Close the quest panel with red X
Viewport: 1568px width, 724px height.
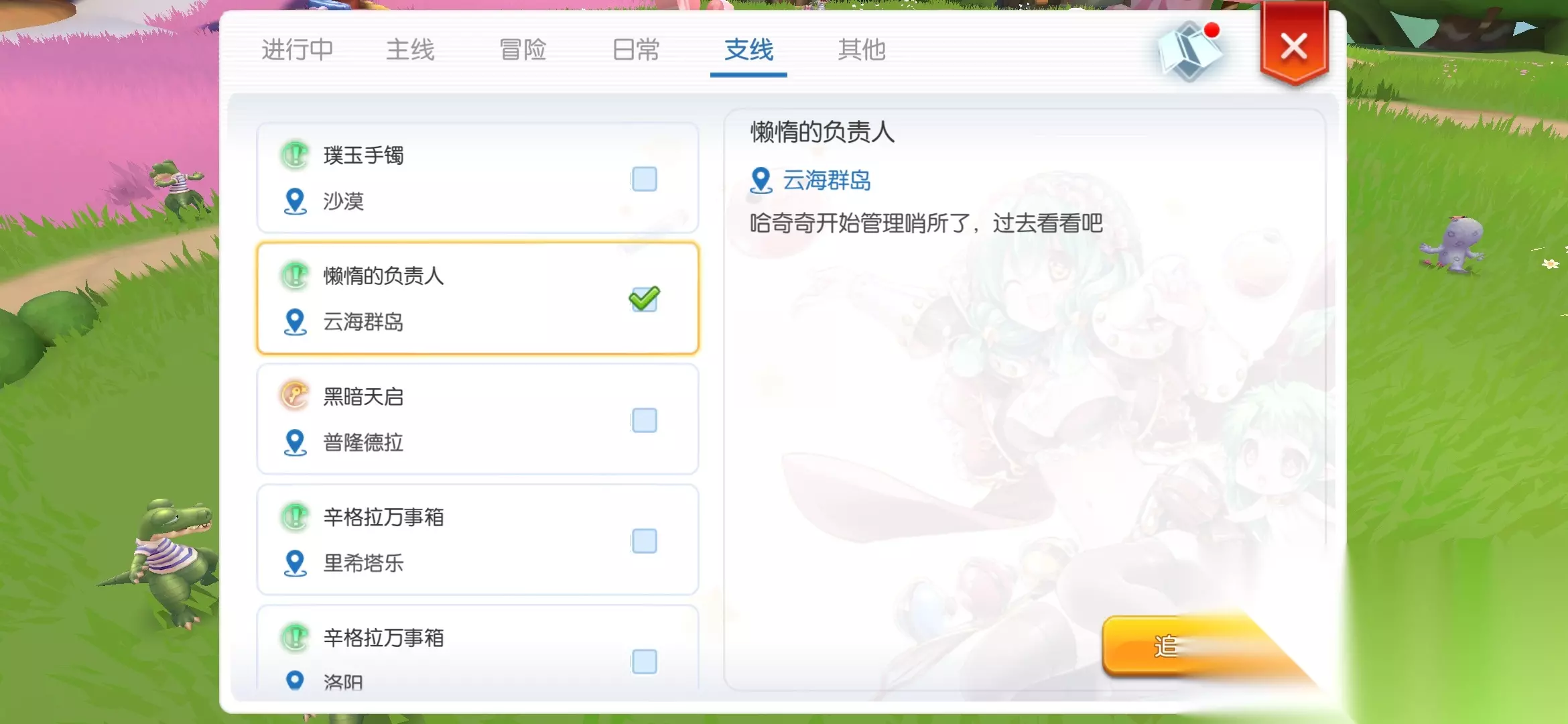tap(1293, 46)
